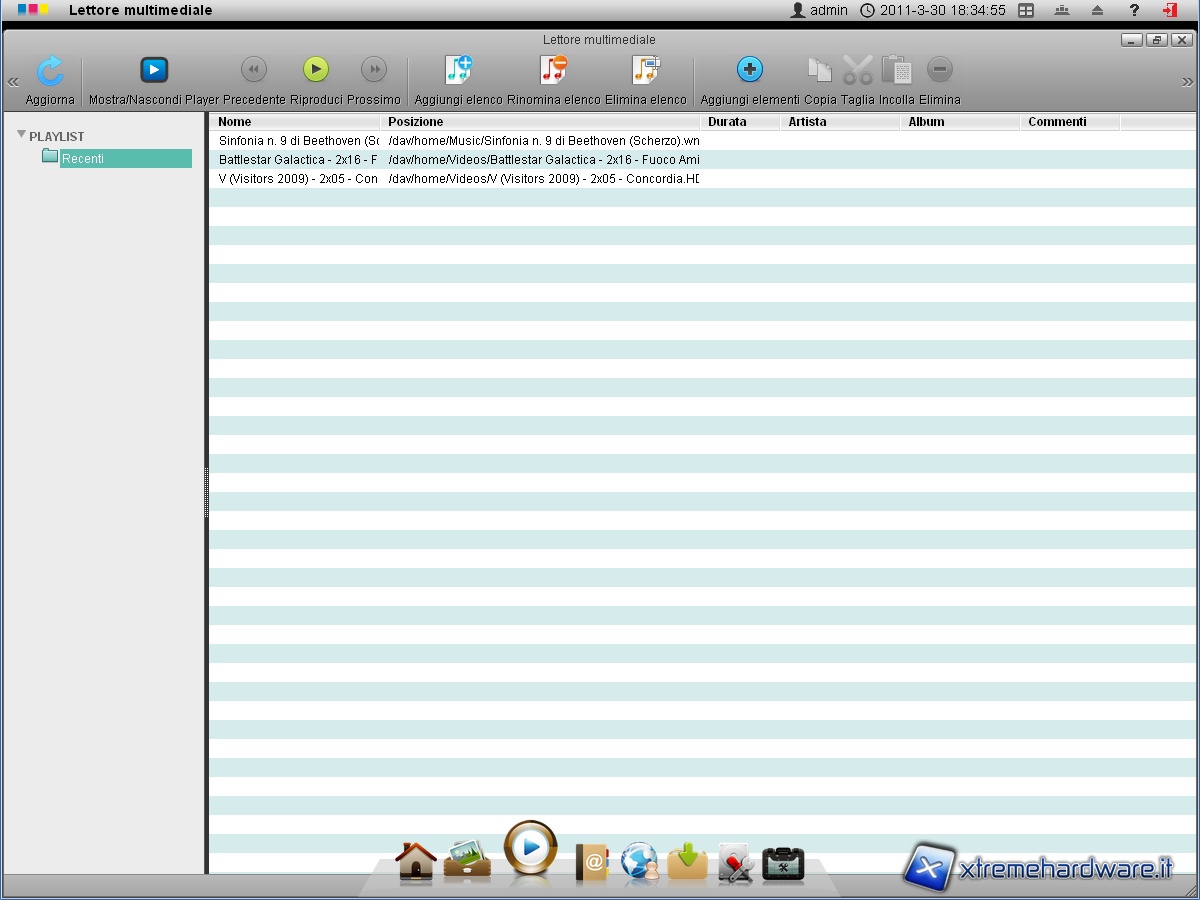This screenshot has height=900, width=1200.
Task: Click the Rinomina elenco icon
Action: click(x=553, y=70)
